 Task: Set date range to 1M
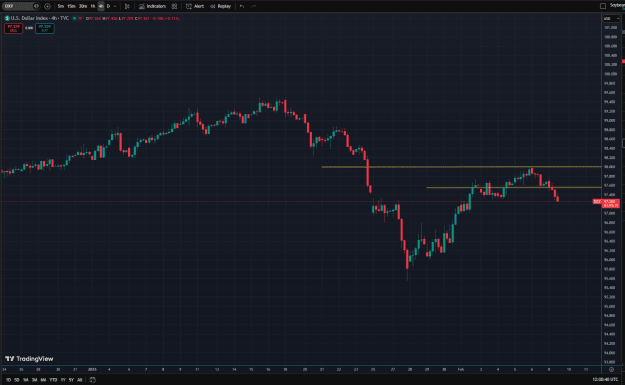[26, 380]
